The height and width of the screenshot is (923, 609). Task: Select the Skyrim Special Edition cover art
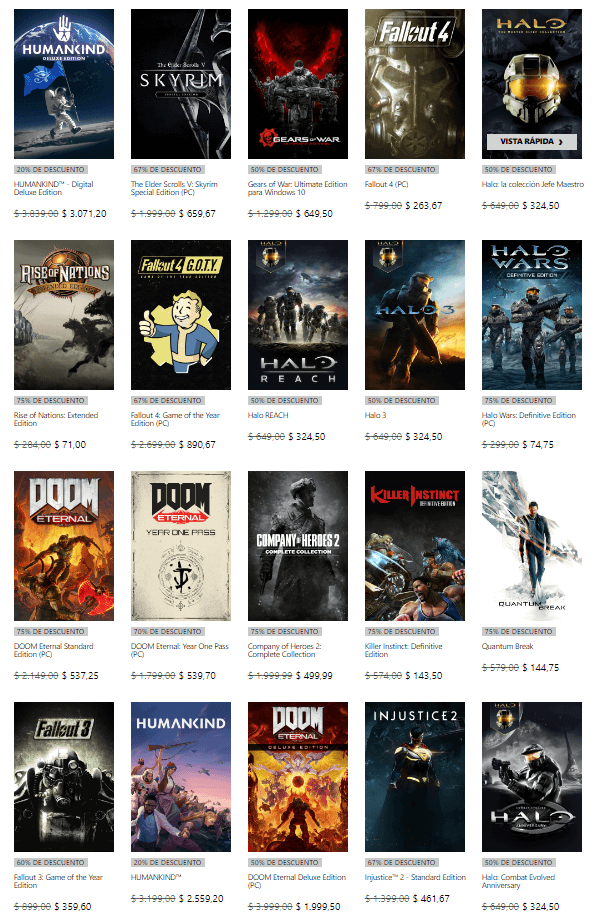click(181, 84)
